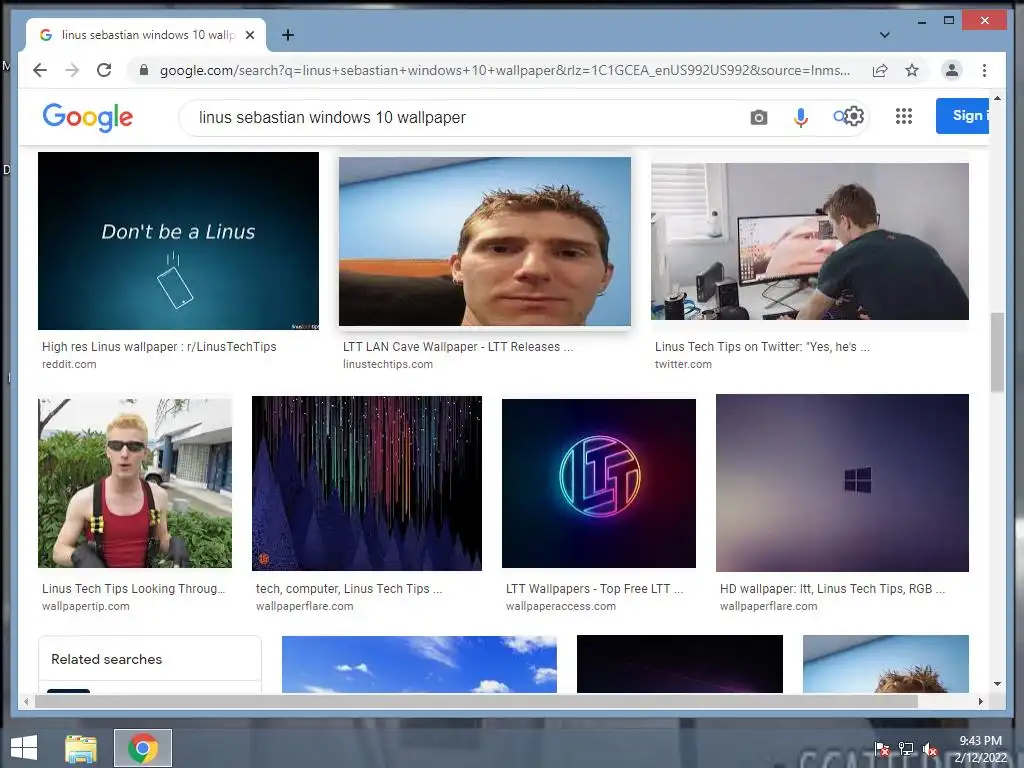
Task: Select the linus sebastian windows 10 tab
Action: (146, 35)
